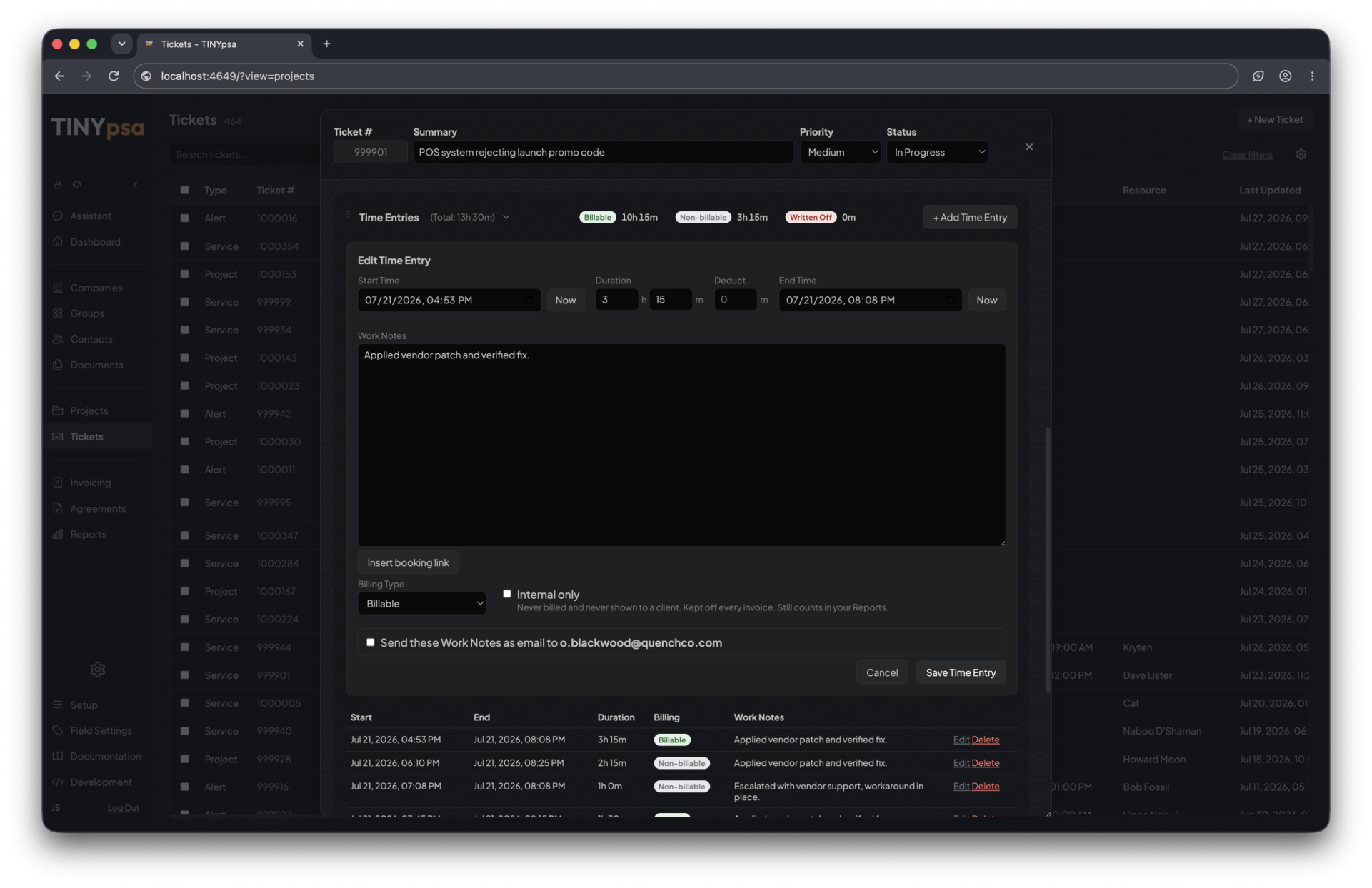This screenshot has width=1372, height=888.
Task: Open the Status dropdown showing In Progress
Action: pyautogui.click(x=937, y=152)
